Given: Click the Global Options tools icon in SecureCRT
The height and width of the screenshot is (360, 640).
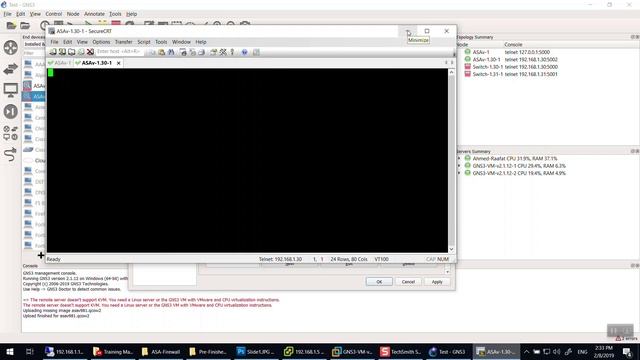Looking at the screenshot, I should point(223,52).
